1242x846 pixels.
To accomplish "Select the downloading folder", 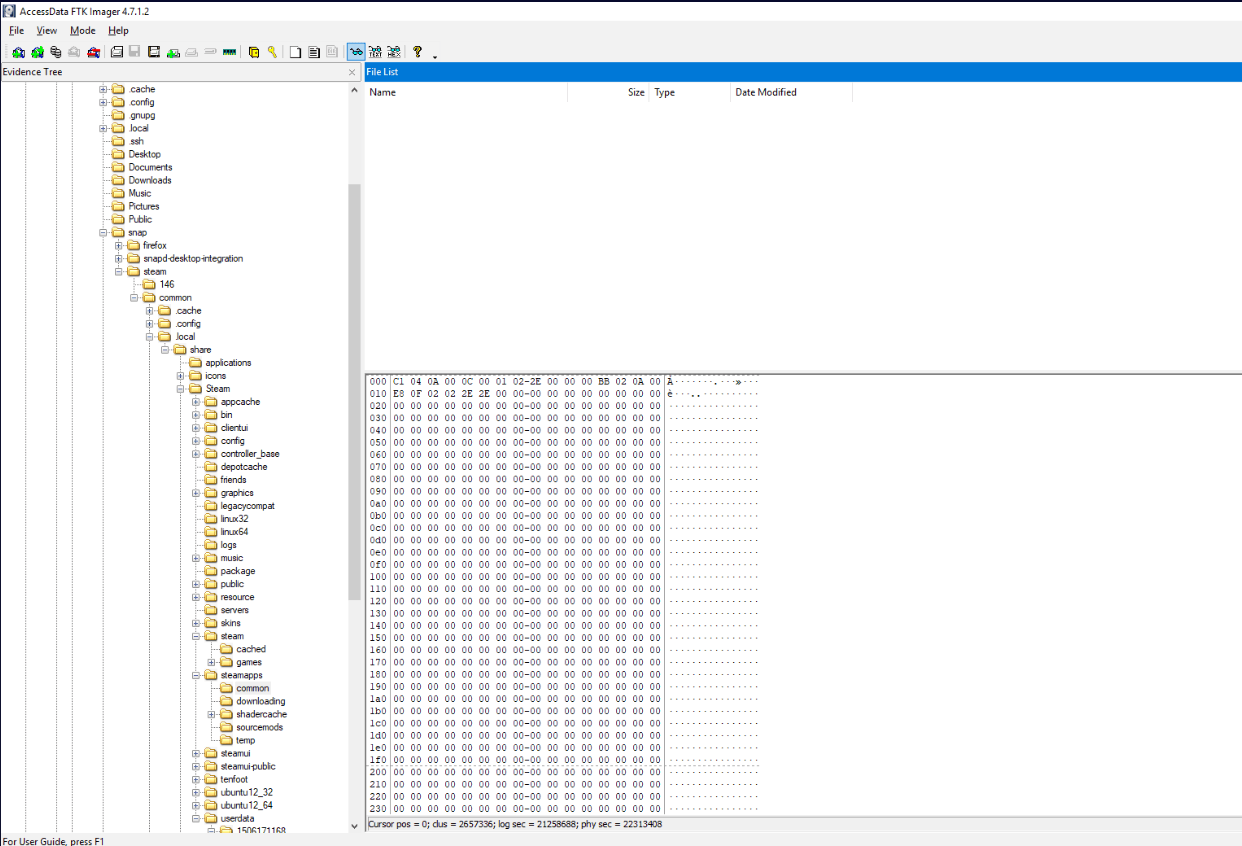I will [x=260, y=701].
